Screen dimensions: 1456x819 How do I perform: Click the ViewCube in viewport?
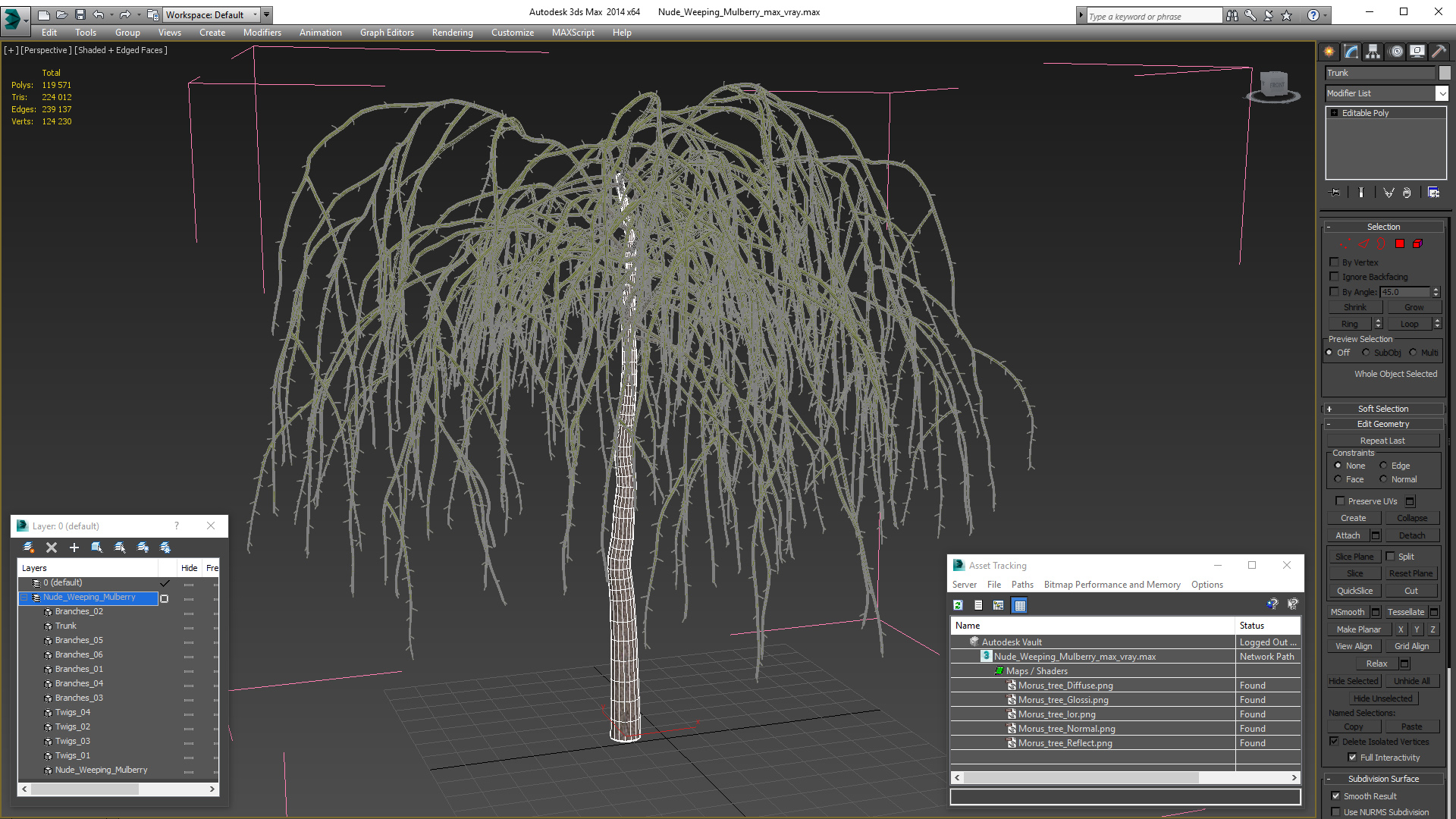[x=1274, y=86]
